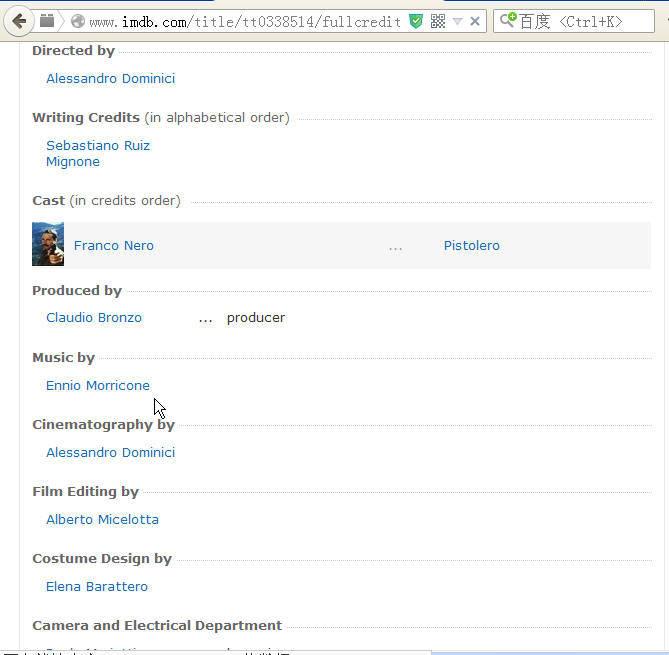The width and height of the screenshot is (669, 655).
Task: Click the Baidu search engine magnifier icon
Action: click(x=508, y=20)
